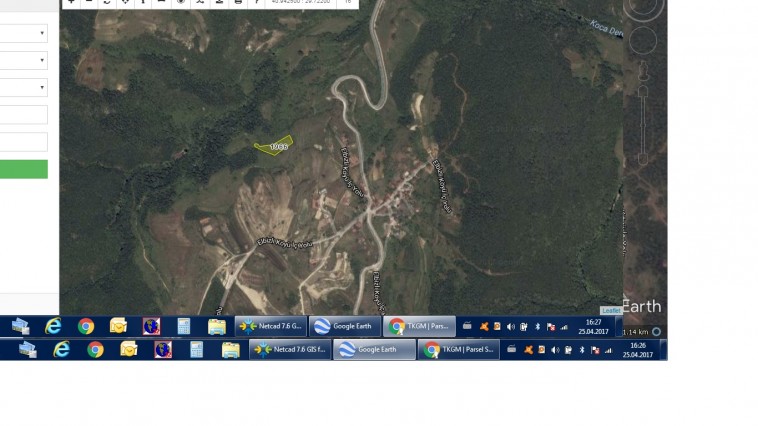758x426 pixels.
Task: Click the zoom in plus icon on map toolbar
Action: [x=71, y=2]
